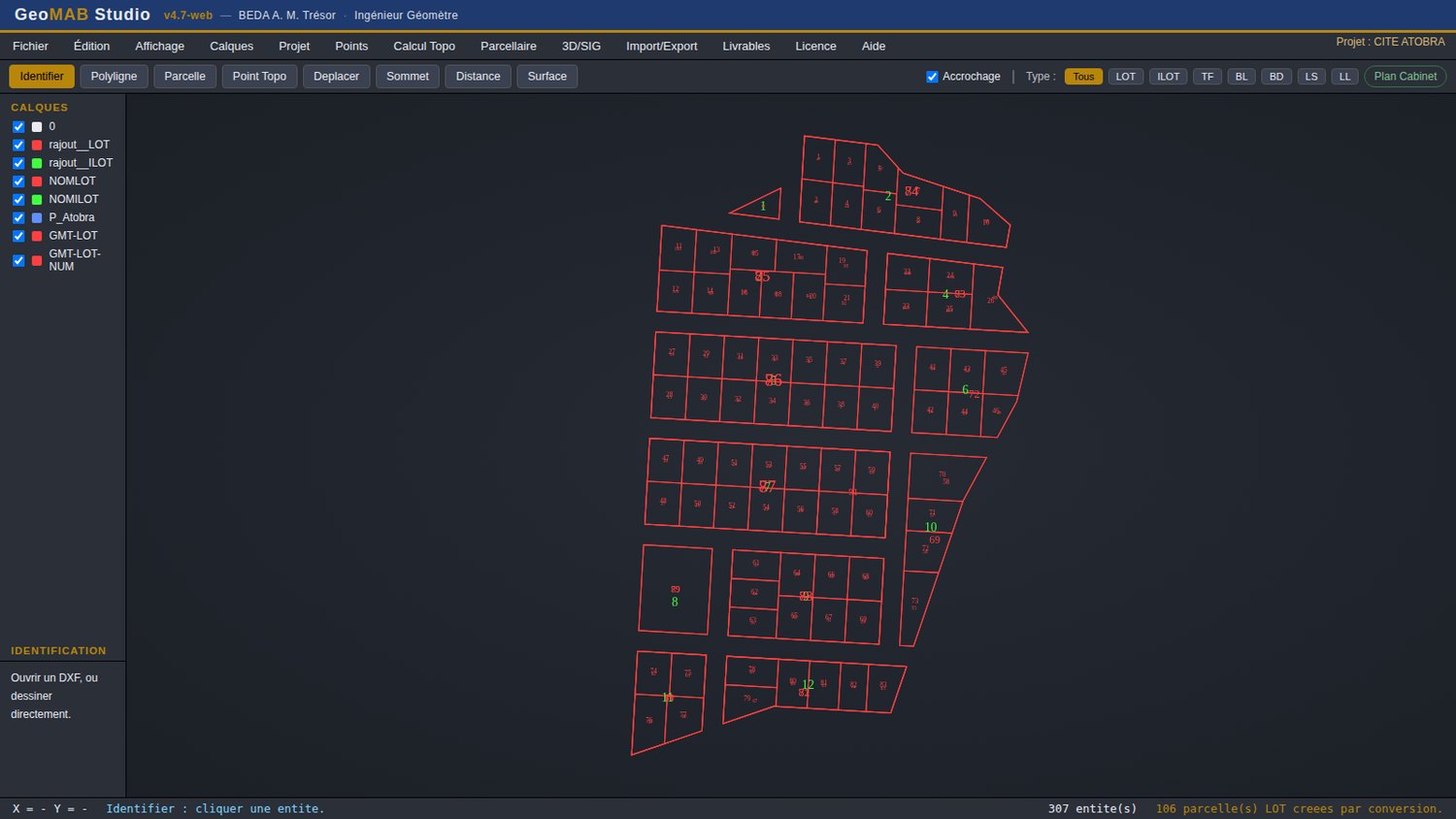This screenshot has height=819, width=1456.
Task: Open the Affichage menu
Action: click(x=159, y=46)
